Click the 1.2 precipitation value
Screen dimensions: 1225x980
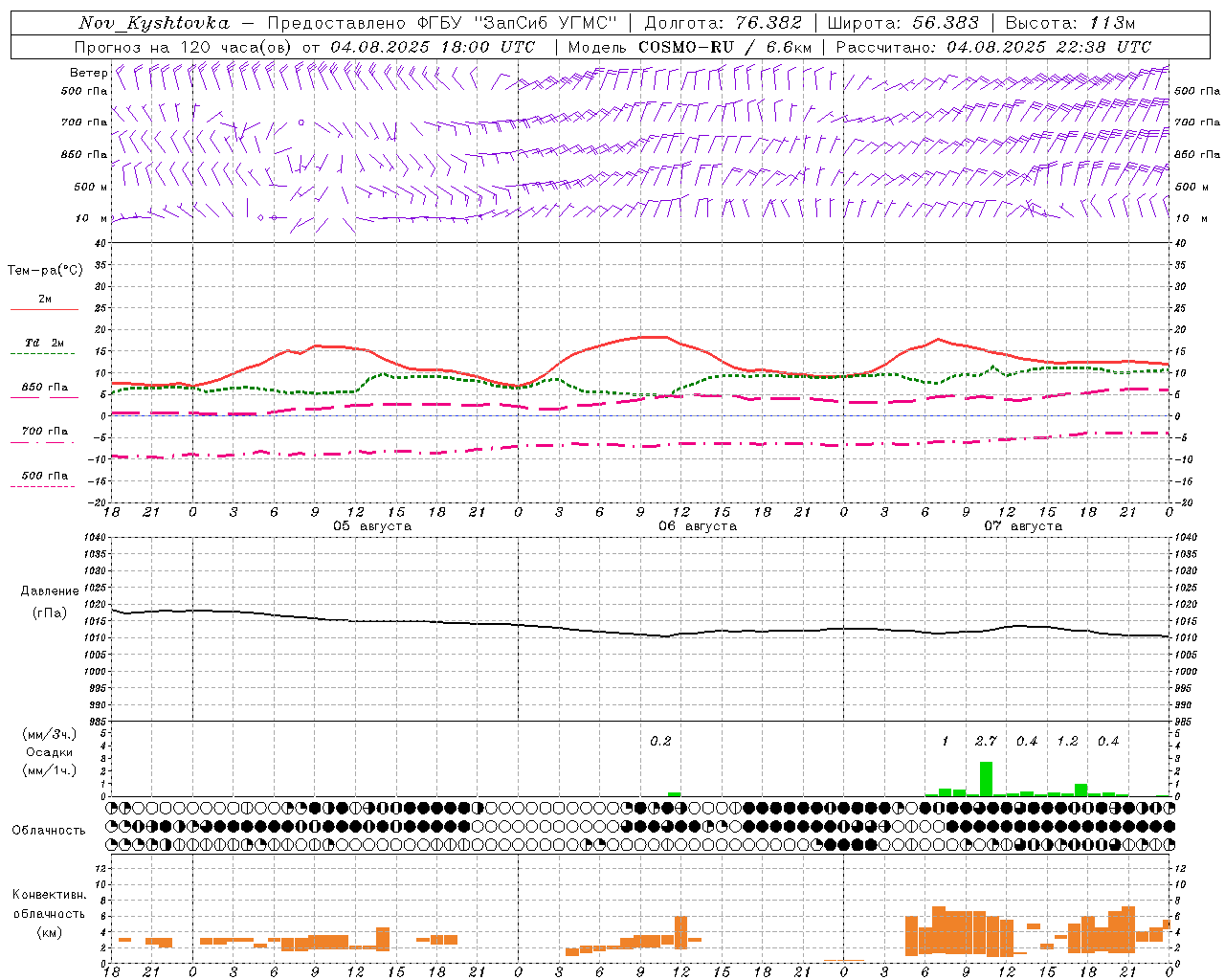click(1067, 742)
